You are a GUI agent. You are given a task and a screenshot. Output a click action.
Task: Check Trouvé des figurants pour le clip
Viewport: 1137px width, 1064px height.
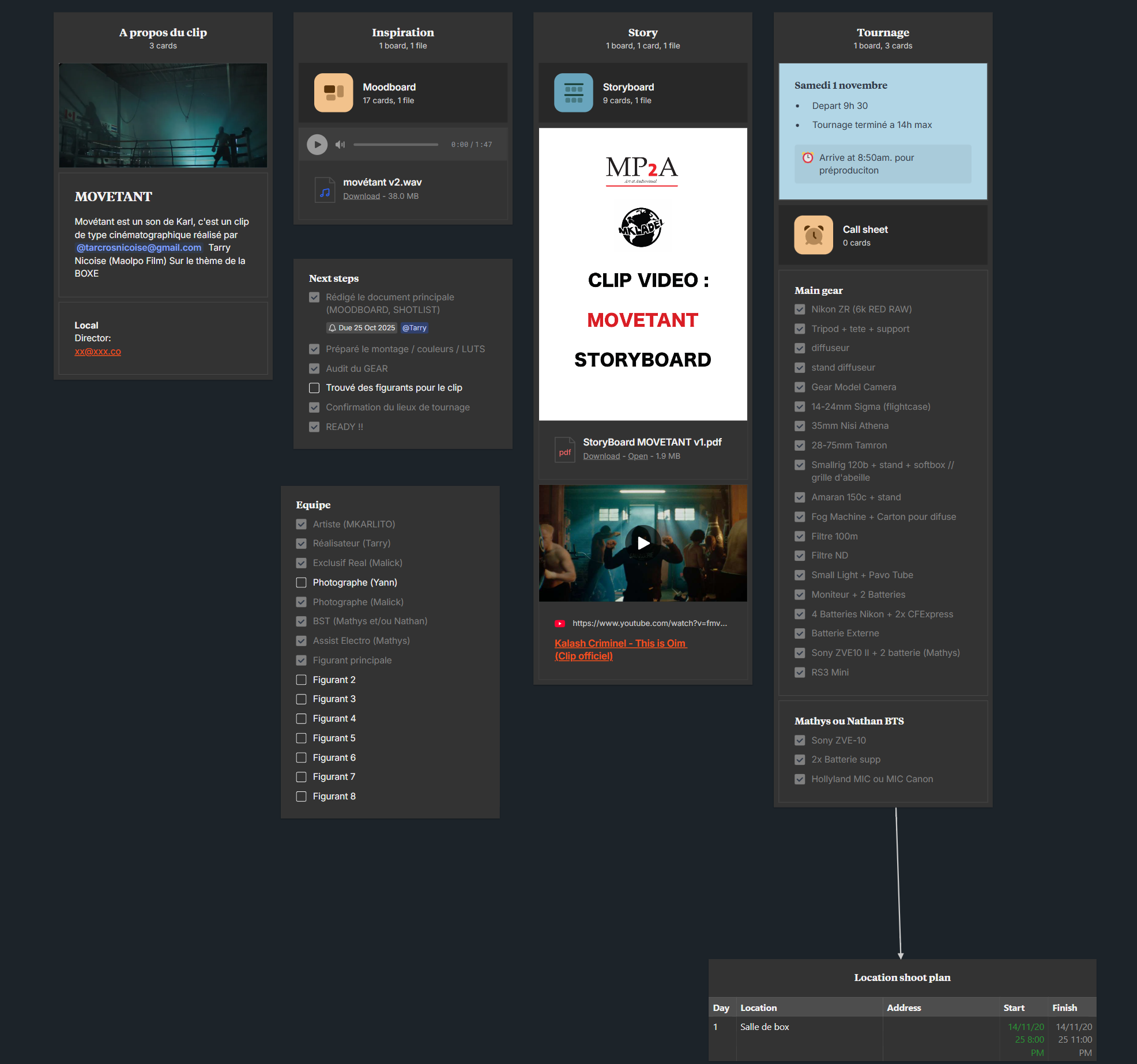(x=314, y=388)
